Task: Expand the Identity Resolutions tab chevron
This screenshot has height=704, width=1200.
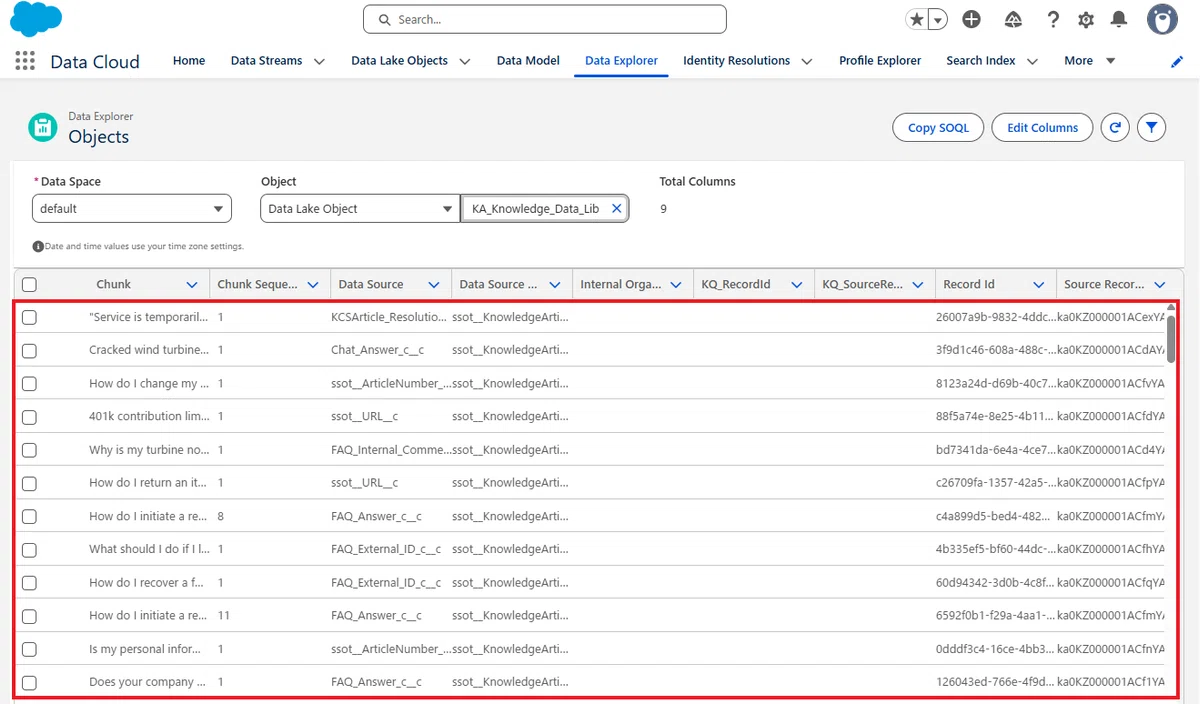Action: [806, 61]
